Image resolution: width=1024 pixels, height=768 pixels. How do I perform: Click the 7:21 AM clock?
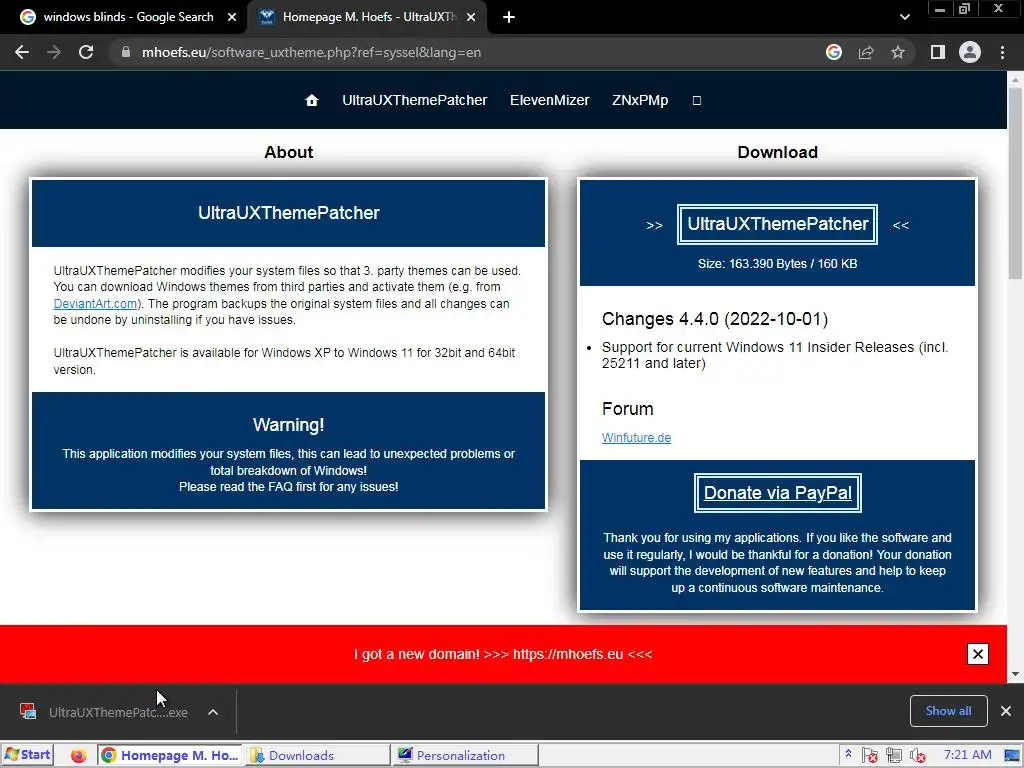tap(967, 755)
